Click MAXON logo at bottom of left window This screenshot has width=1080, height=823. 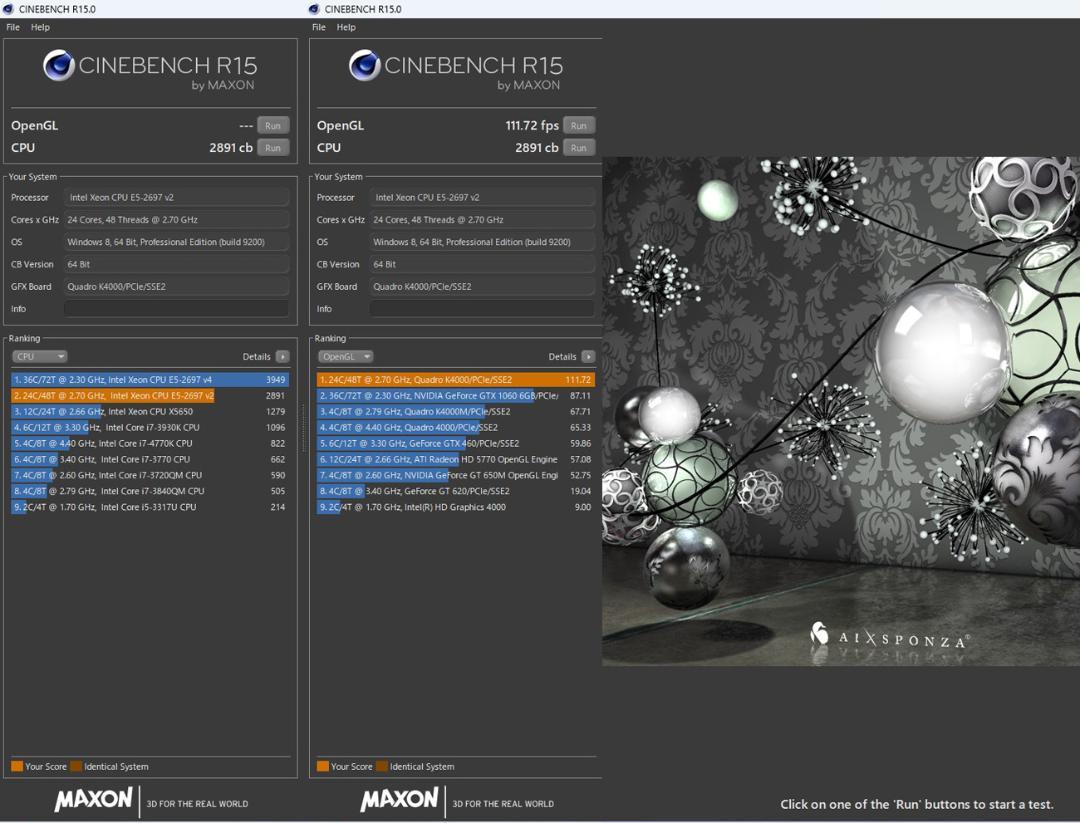click(94, 800)
